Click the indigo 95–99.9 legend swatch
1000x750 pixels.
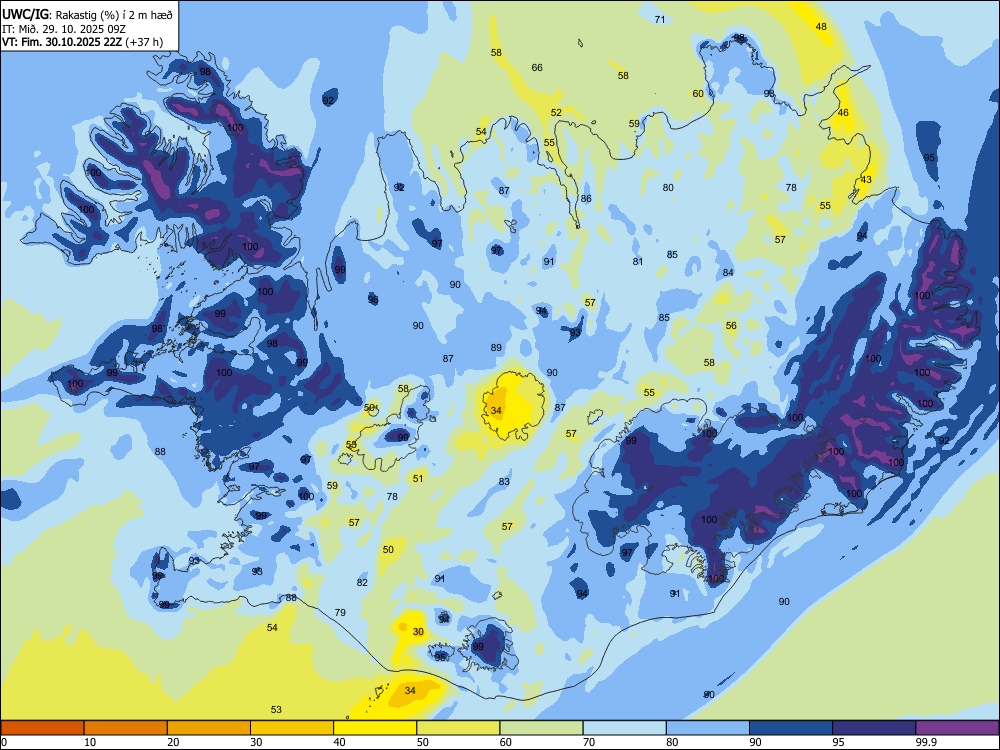pyautogui.click(x=874, y=728)
